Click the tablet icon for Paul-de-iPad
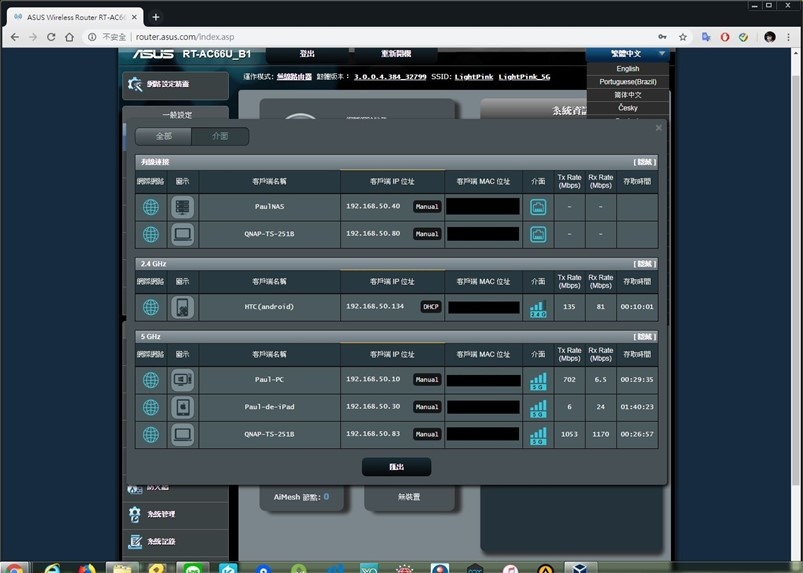The height and width of the screenshot is (573, 803). (x=182, y=407)
